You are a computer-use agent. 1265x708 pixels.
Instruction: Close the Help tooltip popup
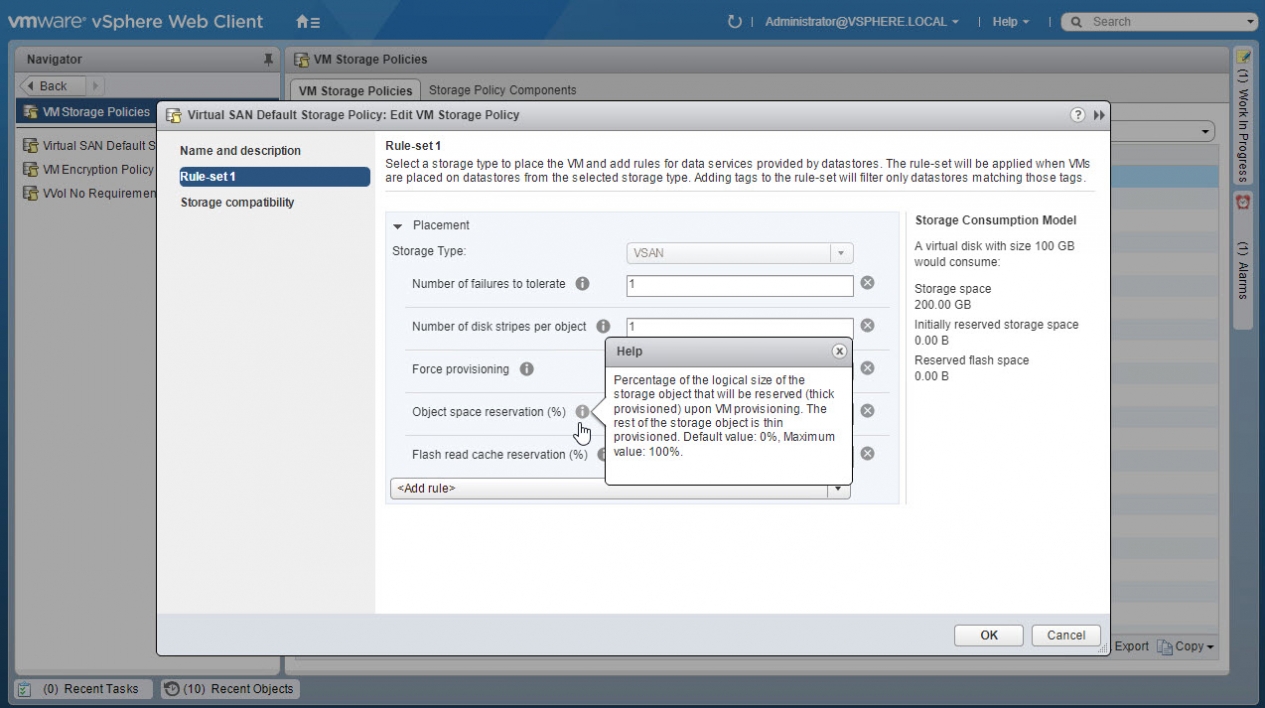(839, 351)
